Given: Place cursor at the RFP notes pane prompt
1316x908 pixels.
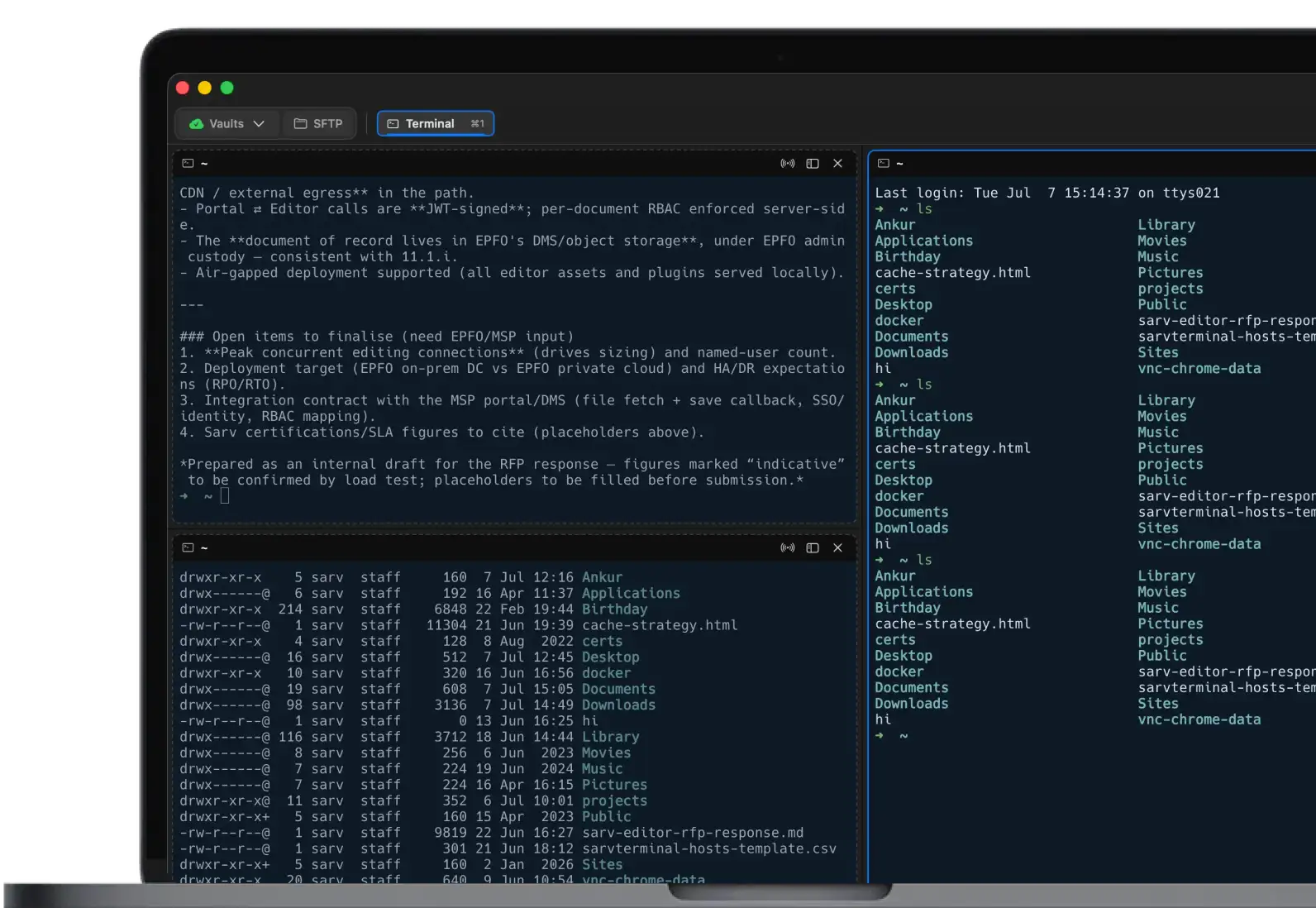Looking at the screenshot, I should click(x=224, y=496).
